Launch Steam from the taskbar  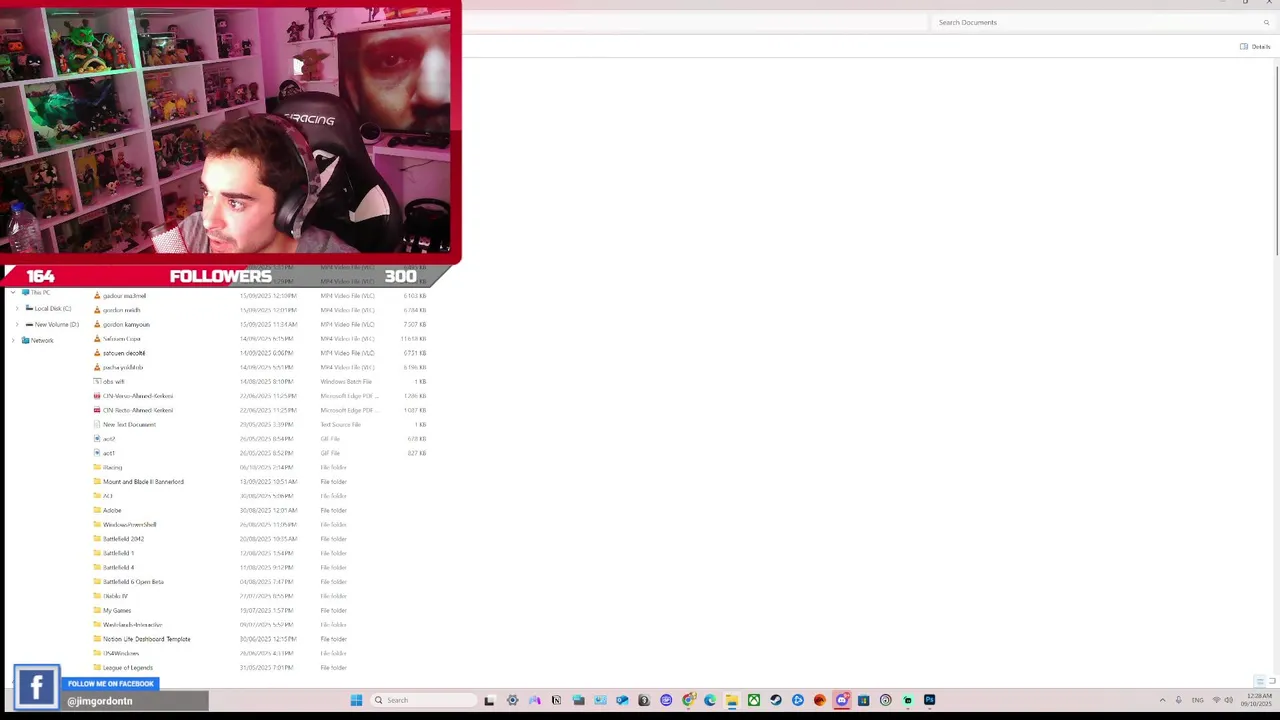[776, 700]
